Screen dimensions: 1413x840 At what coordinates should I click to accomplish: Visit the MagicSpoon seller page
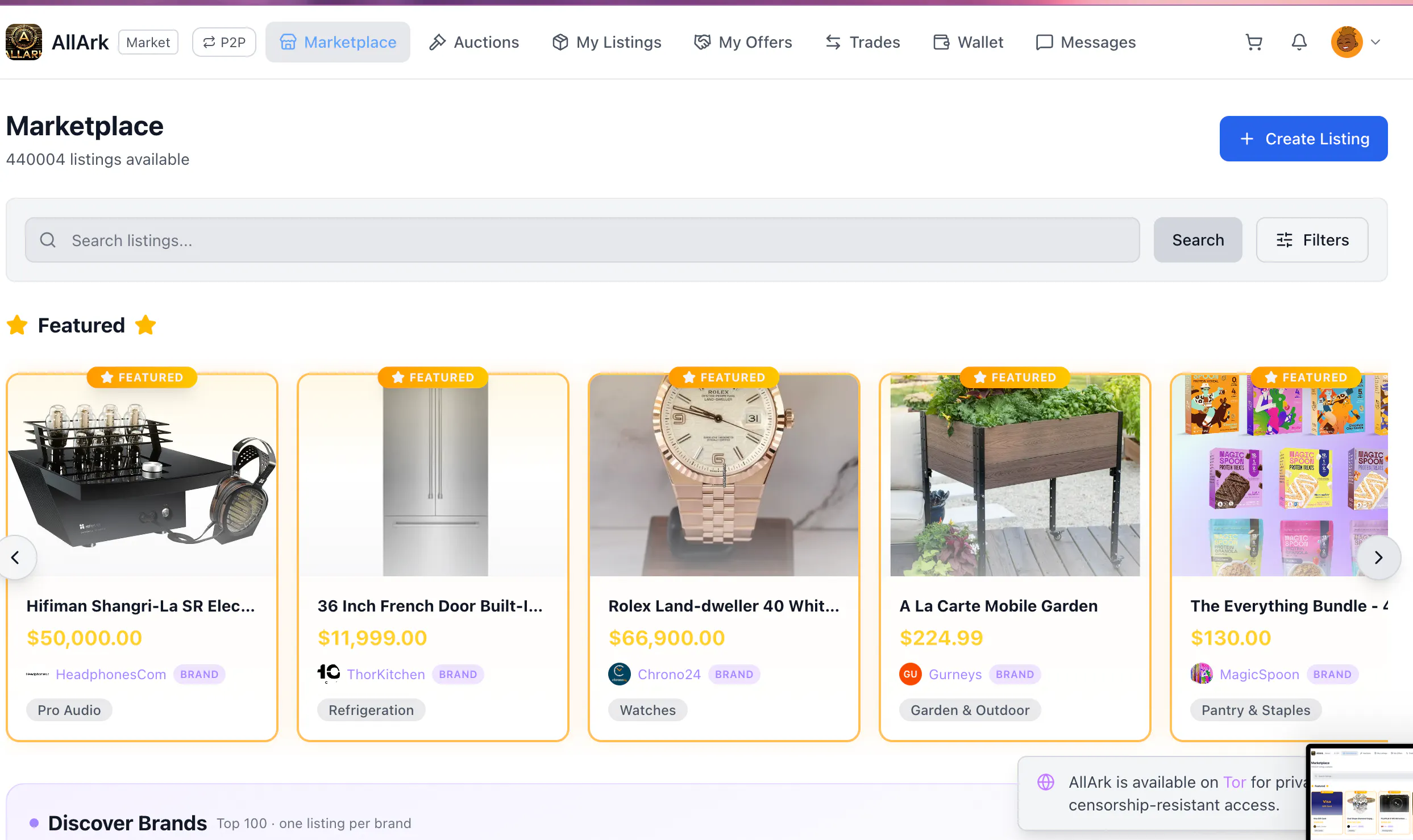1259,674
